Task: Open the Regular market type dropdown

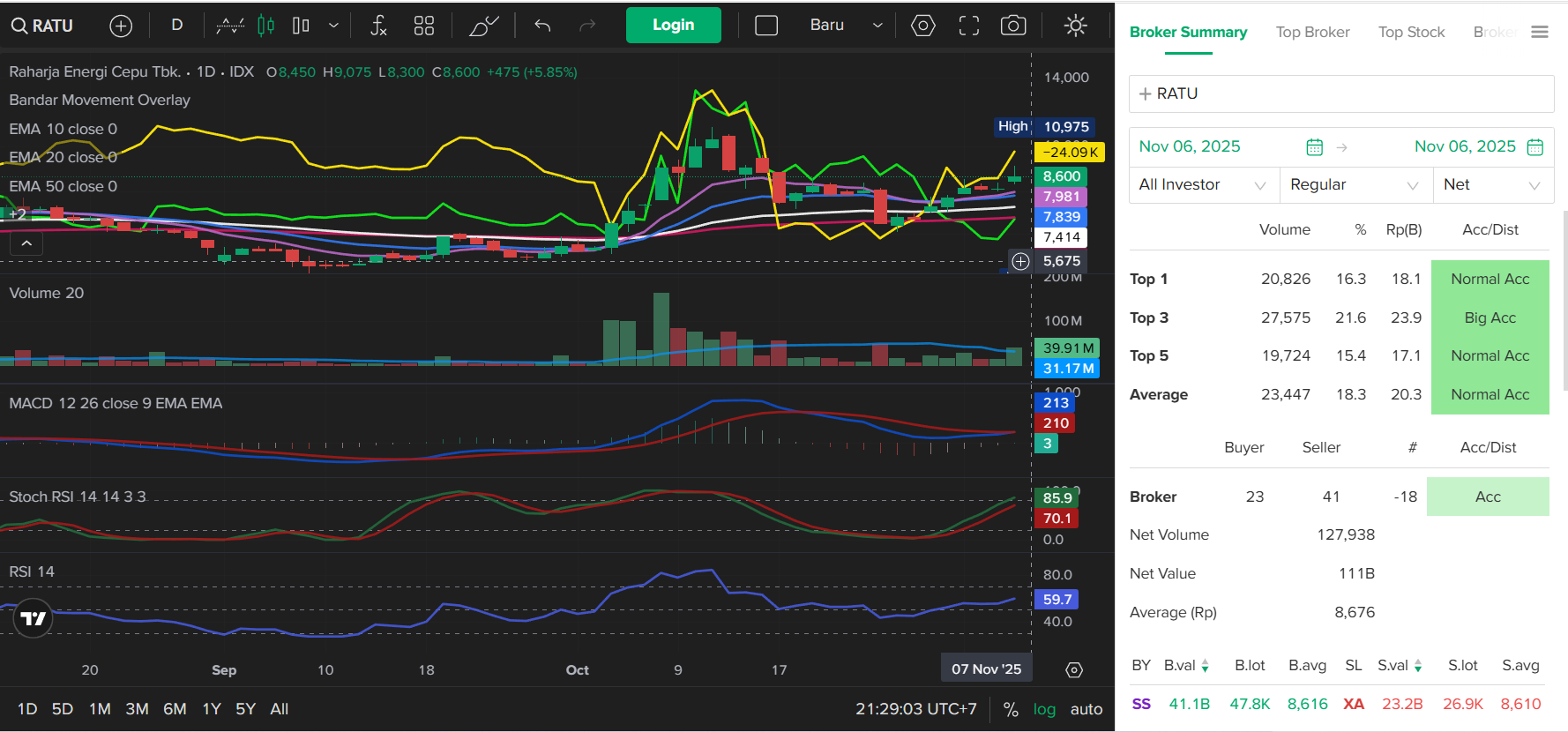Action: (1355, 184)
